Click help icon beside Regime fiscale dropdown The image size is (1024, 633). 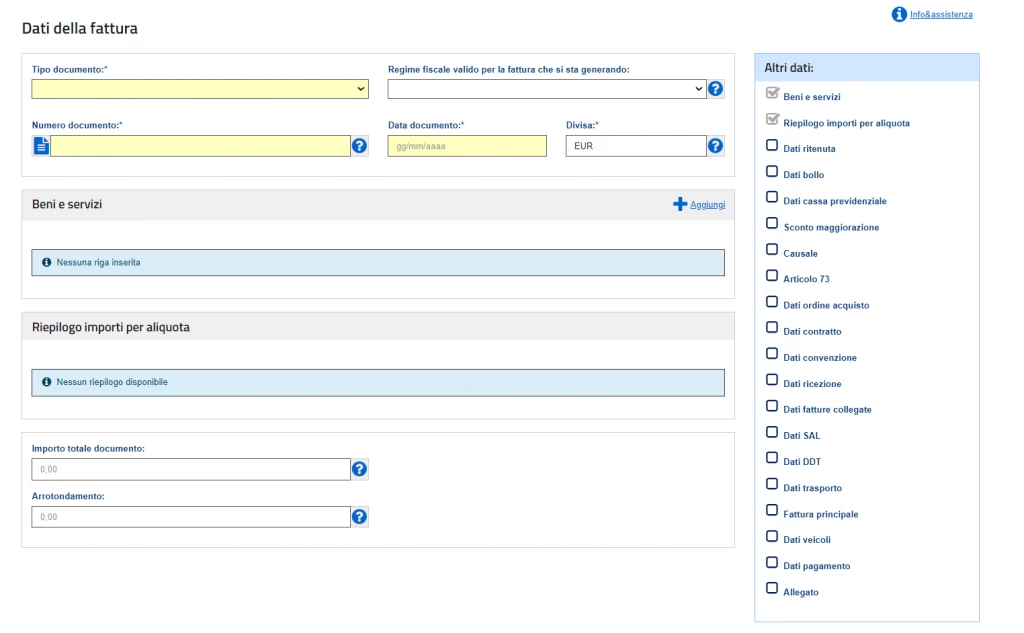tap(716, 89)
